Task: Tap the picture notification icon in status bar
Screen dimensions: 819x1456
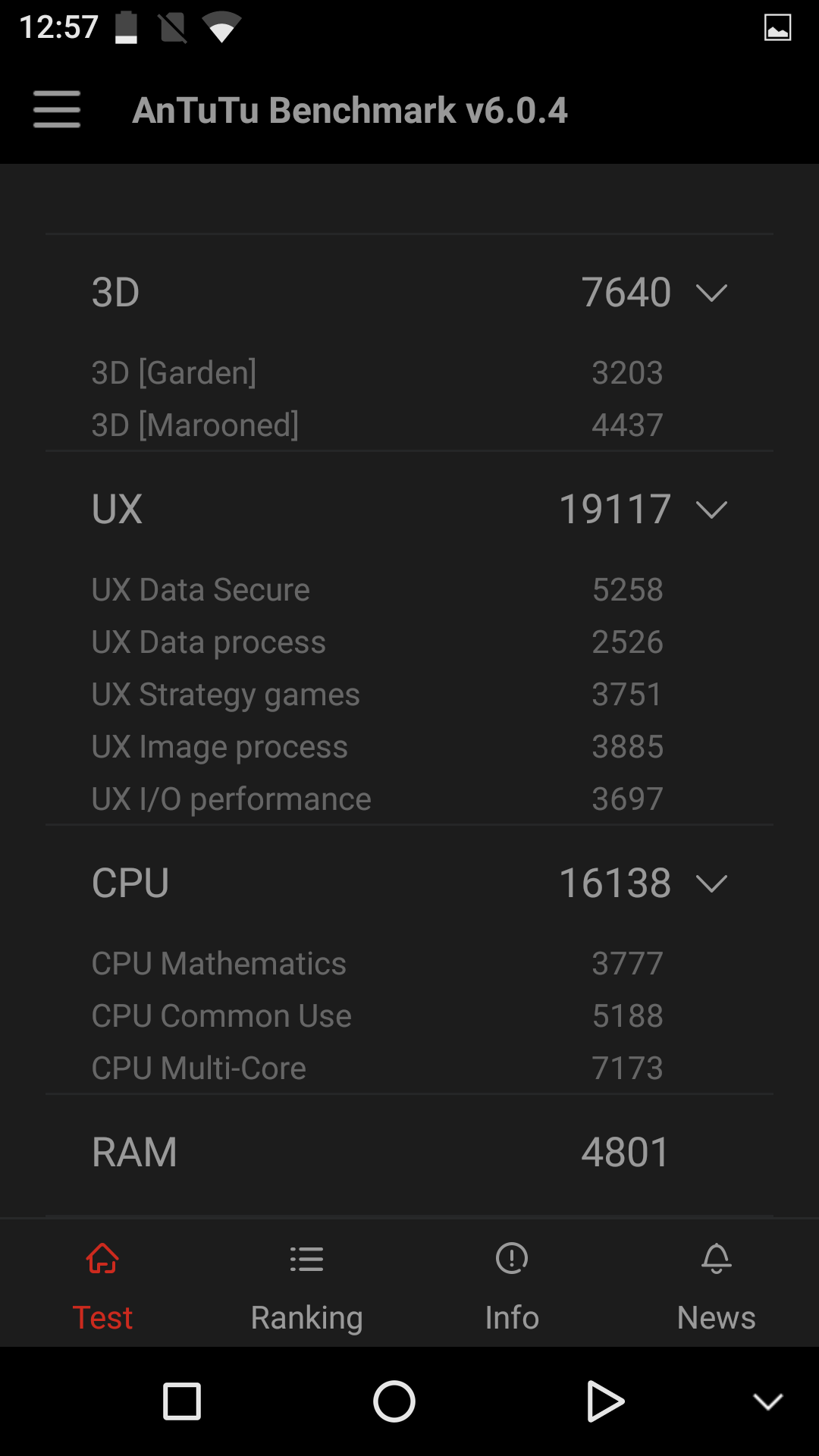Action: tap(777, 27)
